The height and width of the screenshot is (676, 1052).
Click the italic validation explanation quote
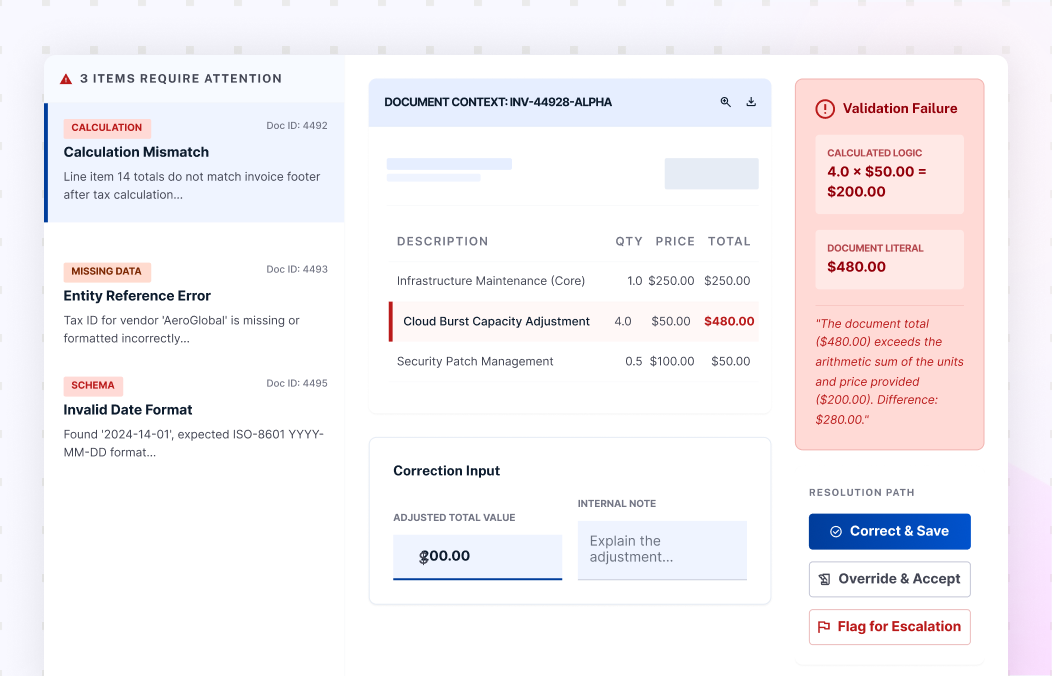[889, 372]
